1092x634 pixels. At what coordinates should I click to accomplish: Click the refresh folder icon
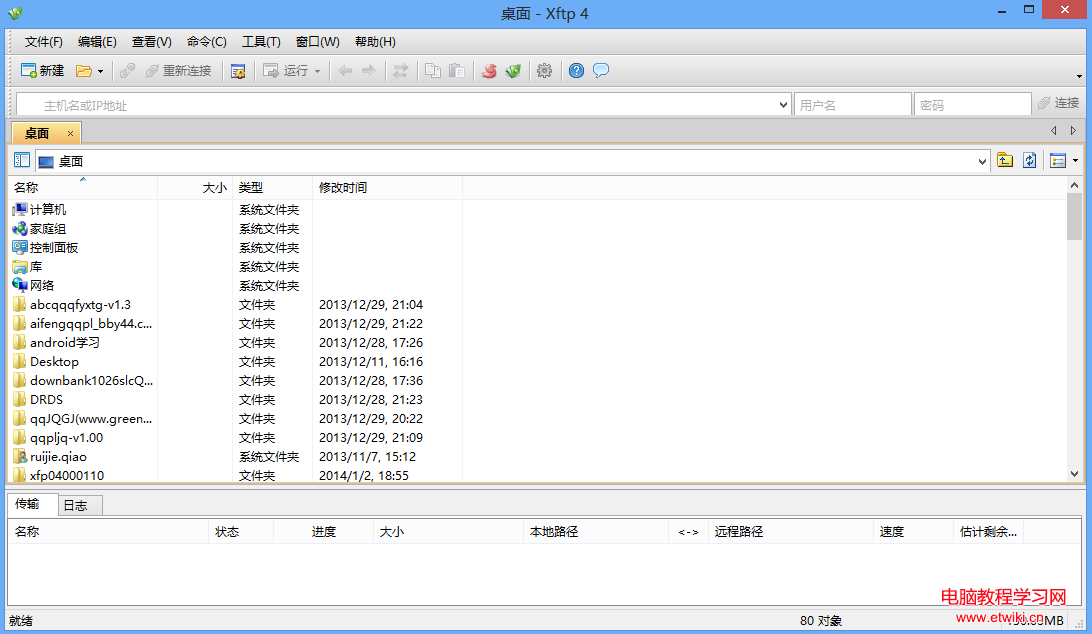[1029, 160]
